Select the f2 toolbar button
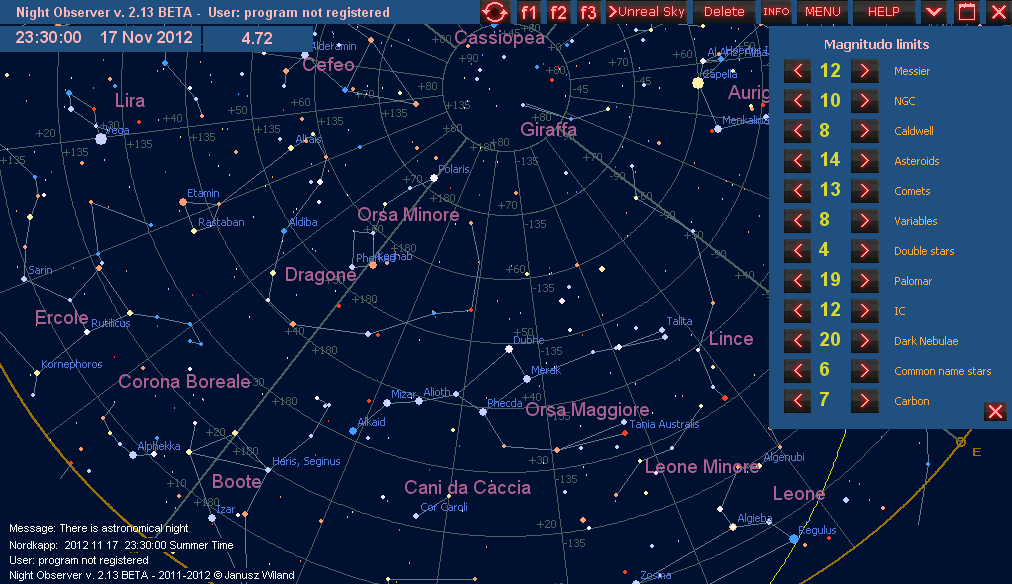Viewport: 1012px width, 584px height. click(558, 12)
